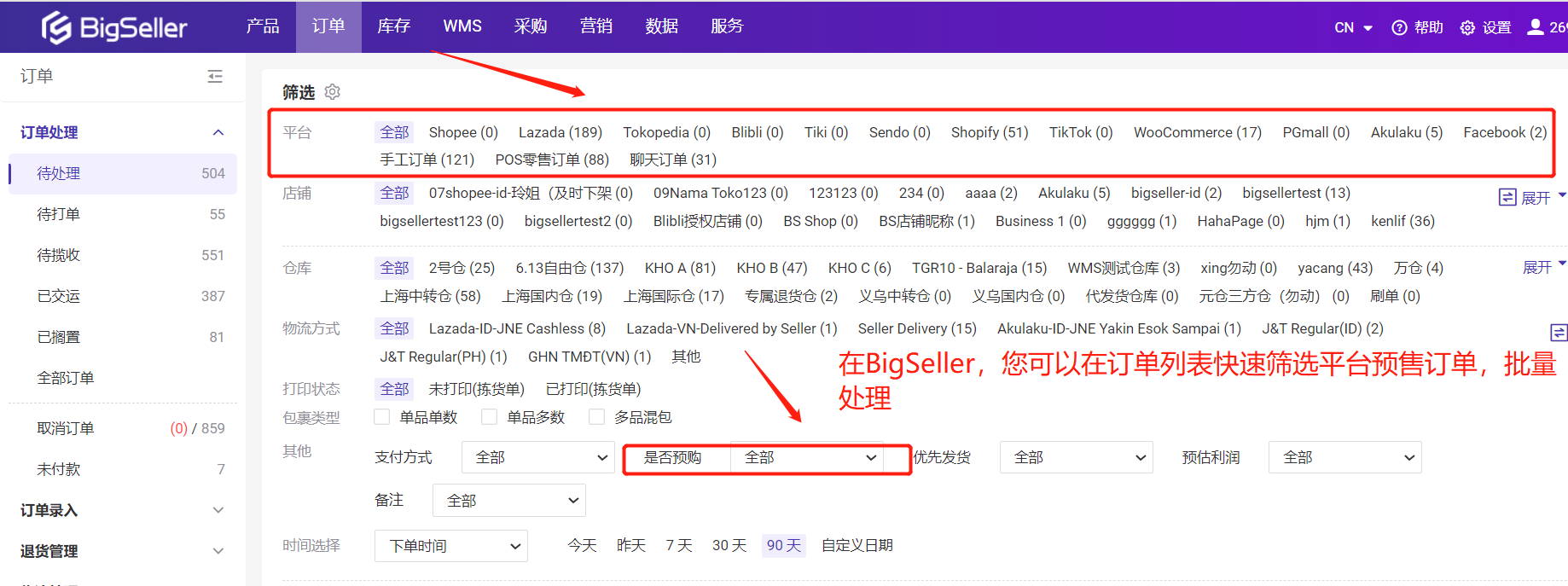
Task: Open the 营销 menu
Action: 596,26
